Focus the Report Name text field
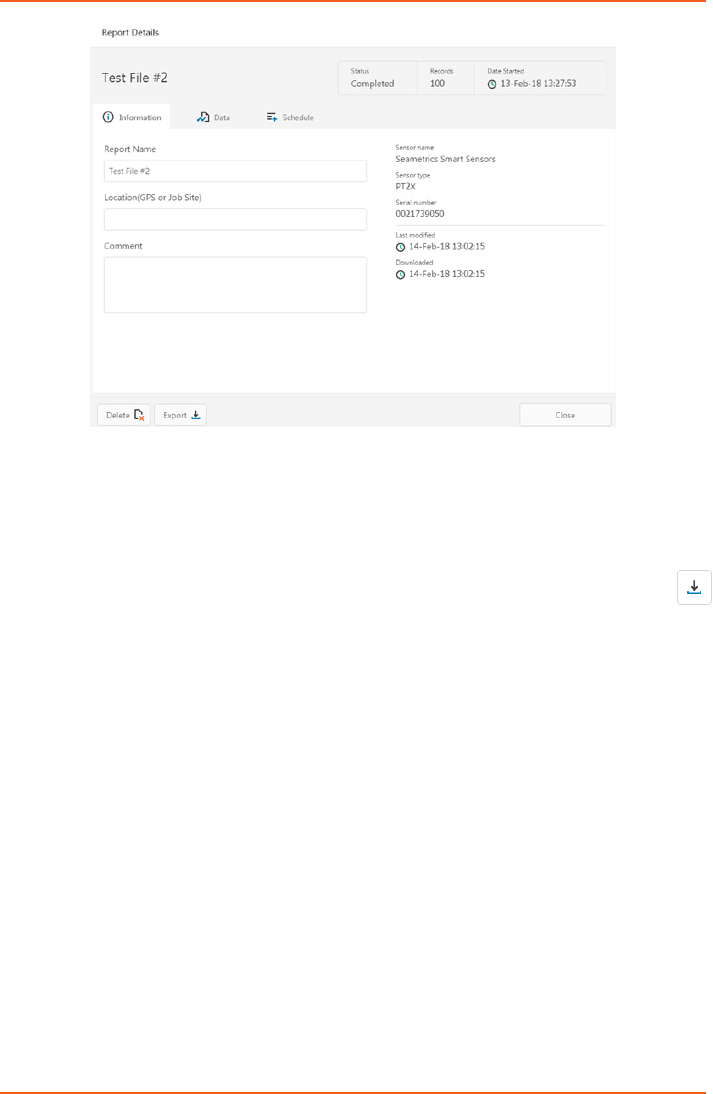Image resolution: width=713 pixels, height=1094 pixels. (x=235, y=171)
